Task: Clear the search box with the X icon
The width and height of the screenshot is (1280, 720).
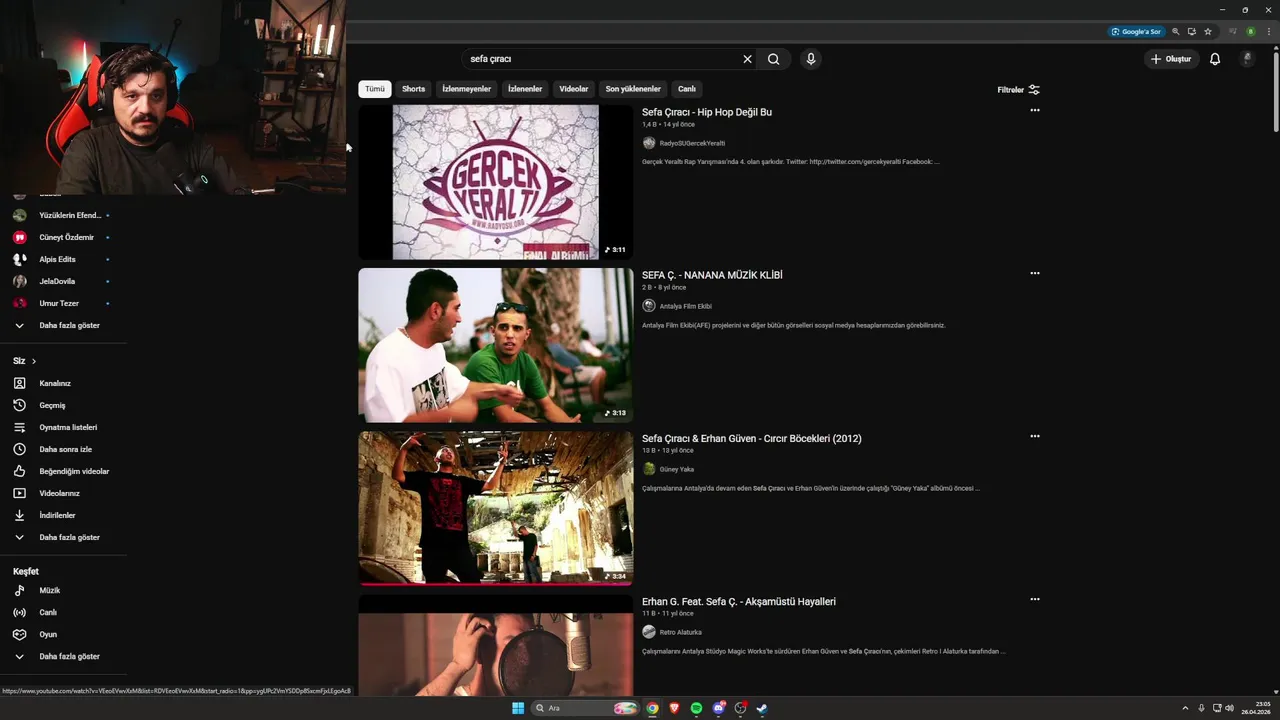Action: (x=747, y=59)
